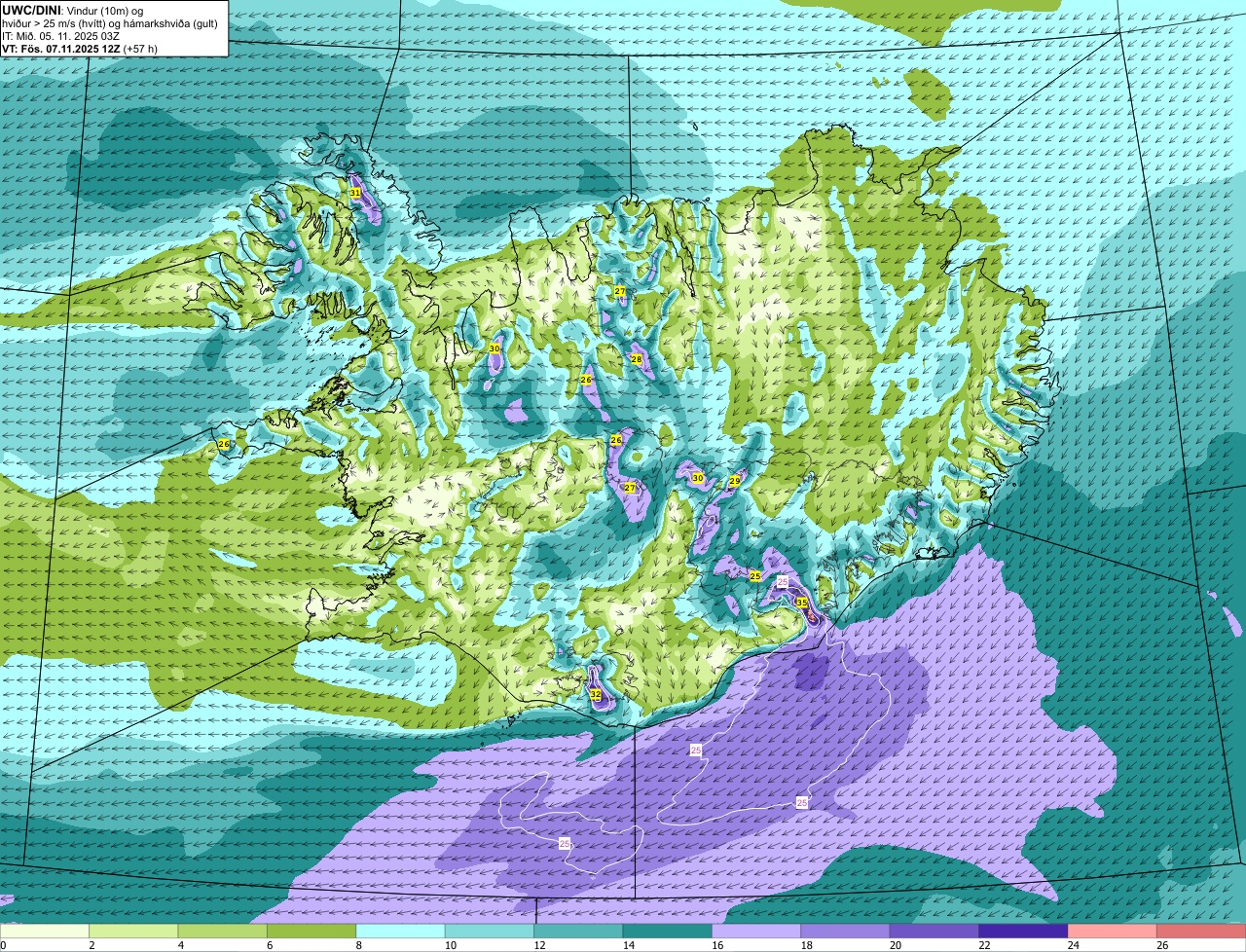Select the light cyan 8–10 m/s legend swatch
This screenshot has height=952, width=1246.
[401, 931]
